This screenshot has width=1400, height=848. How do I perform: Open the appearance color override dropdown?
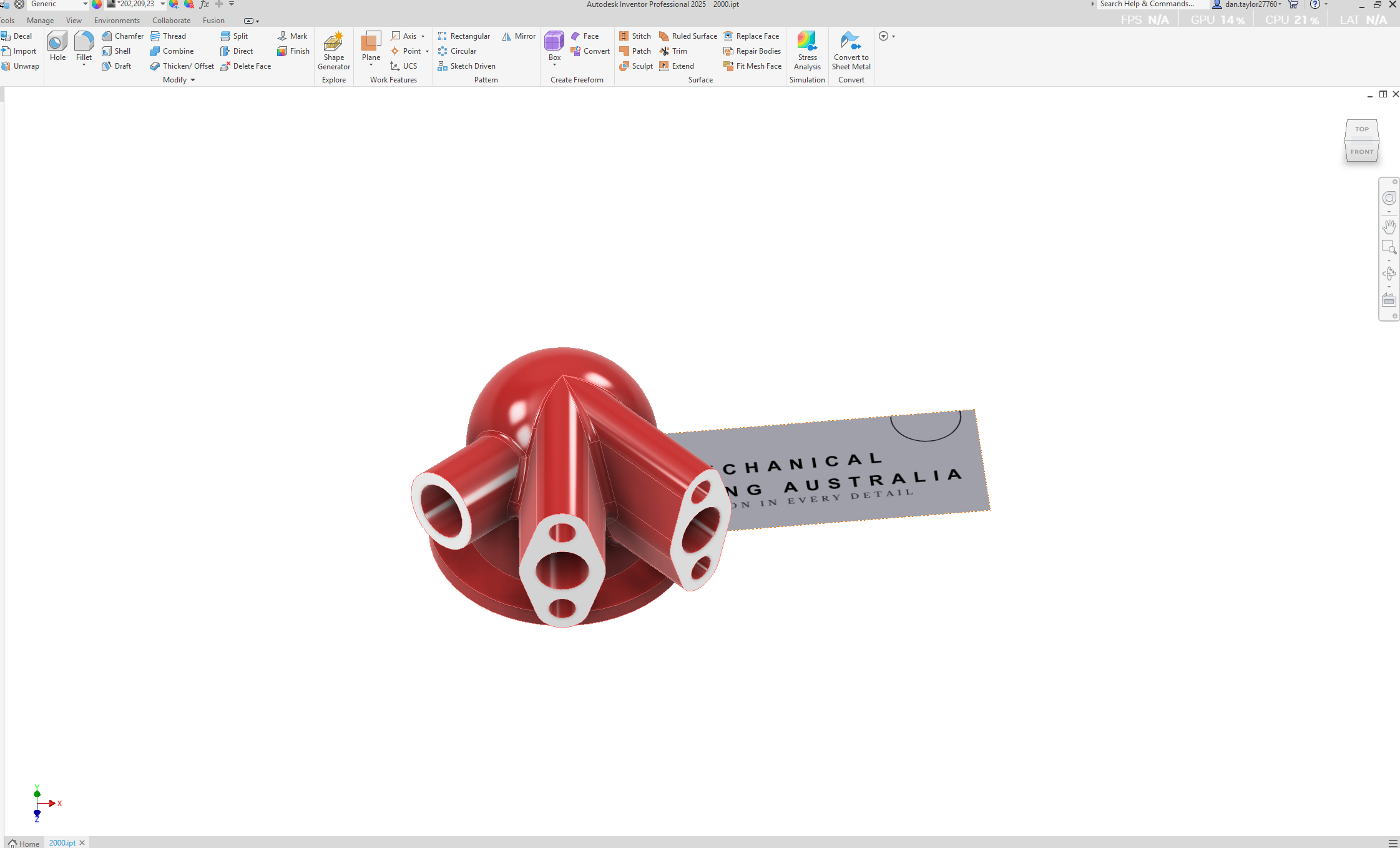coord(162,4)
